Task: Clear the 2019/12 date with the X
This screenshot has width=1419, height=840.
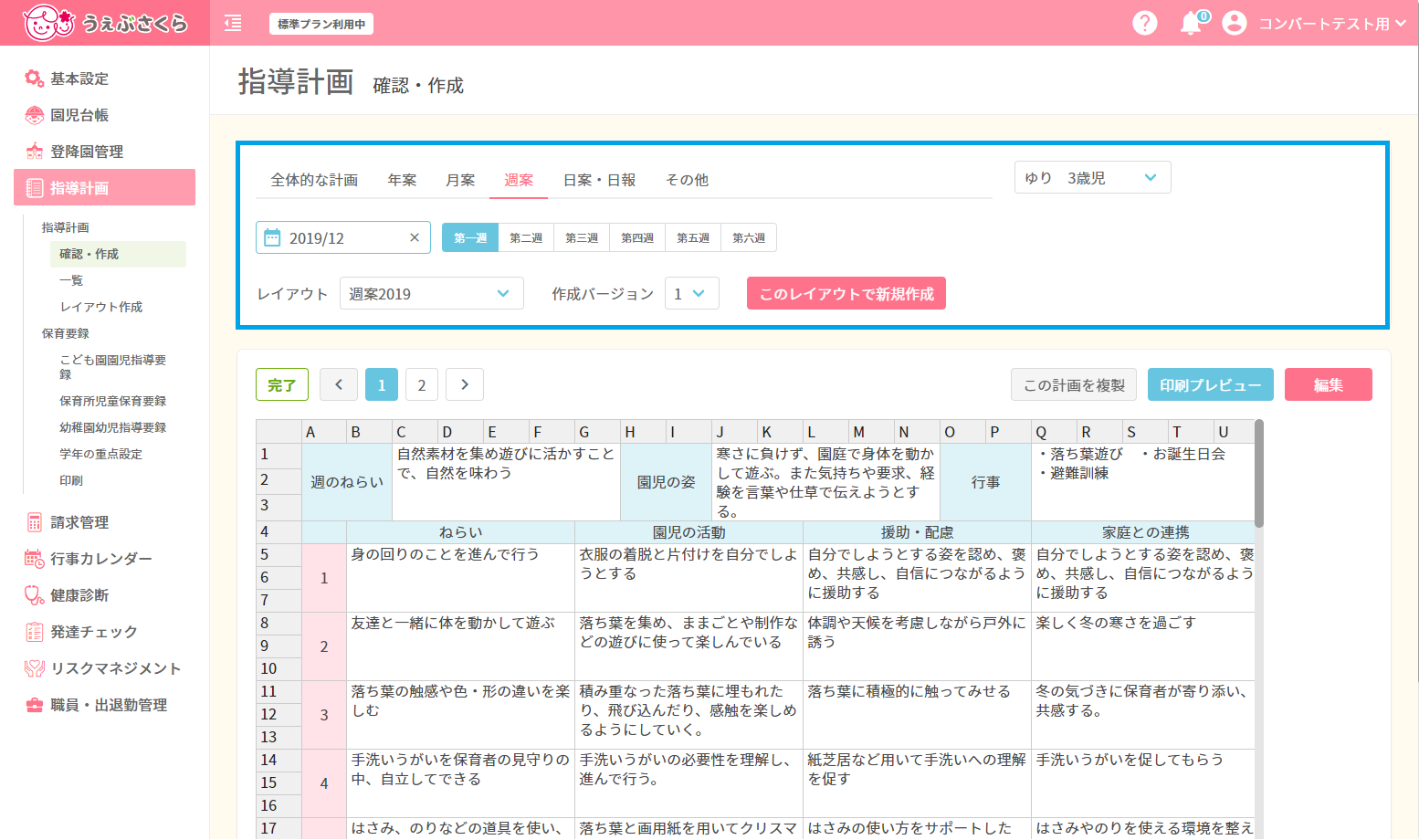Action: 414,237
